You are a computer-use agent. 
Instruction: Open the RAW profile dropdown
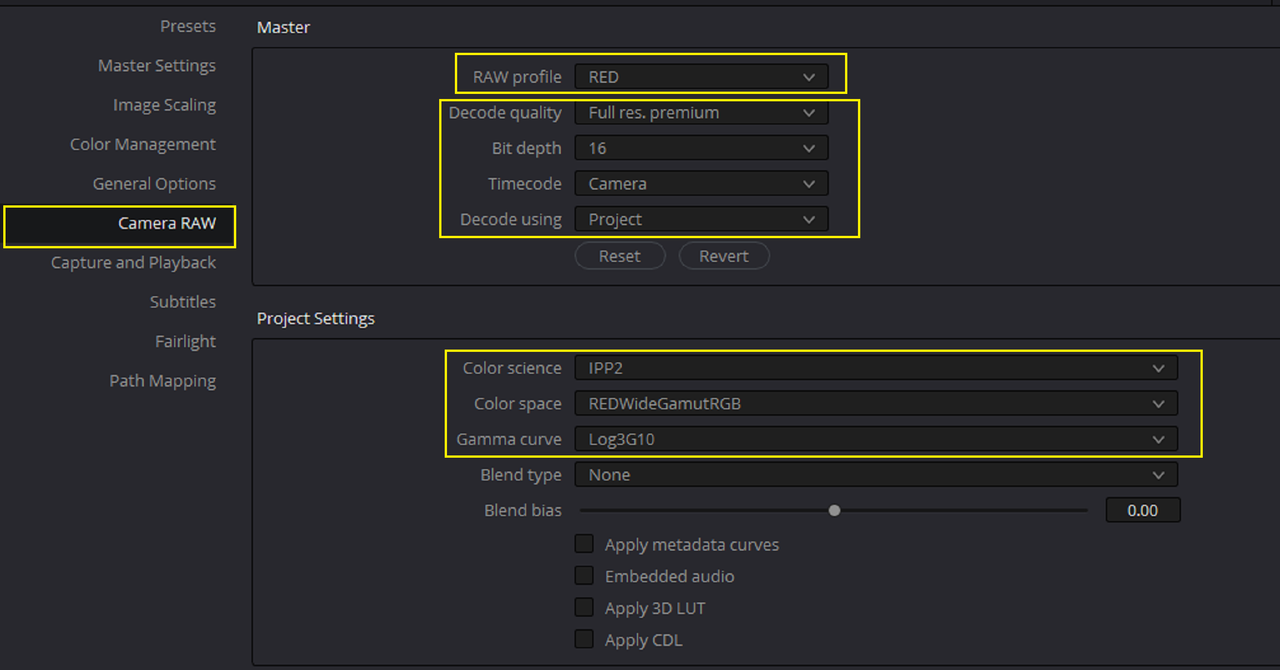pos(701,77)
